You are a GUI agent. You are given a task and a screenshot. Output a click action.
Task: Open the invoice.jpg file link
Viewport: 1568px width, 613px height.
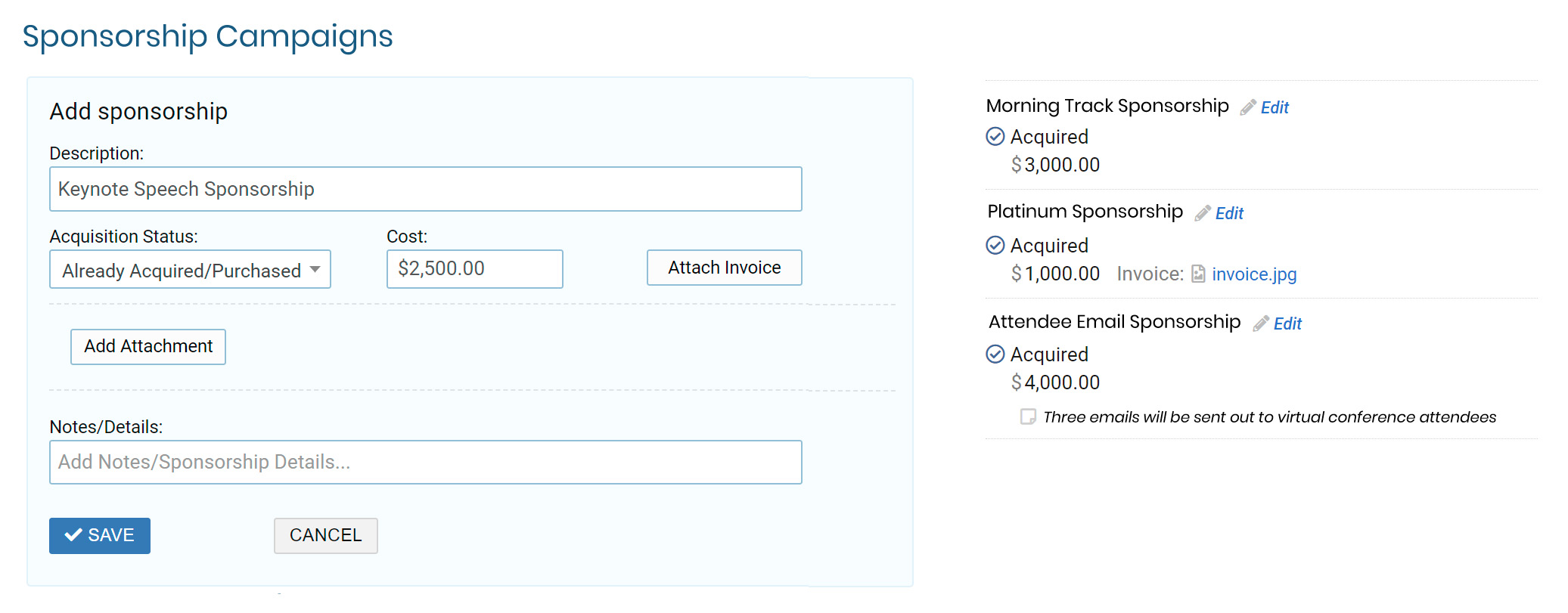(1254, 274)
